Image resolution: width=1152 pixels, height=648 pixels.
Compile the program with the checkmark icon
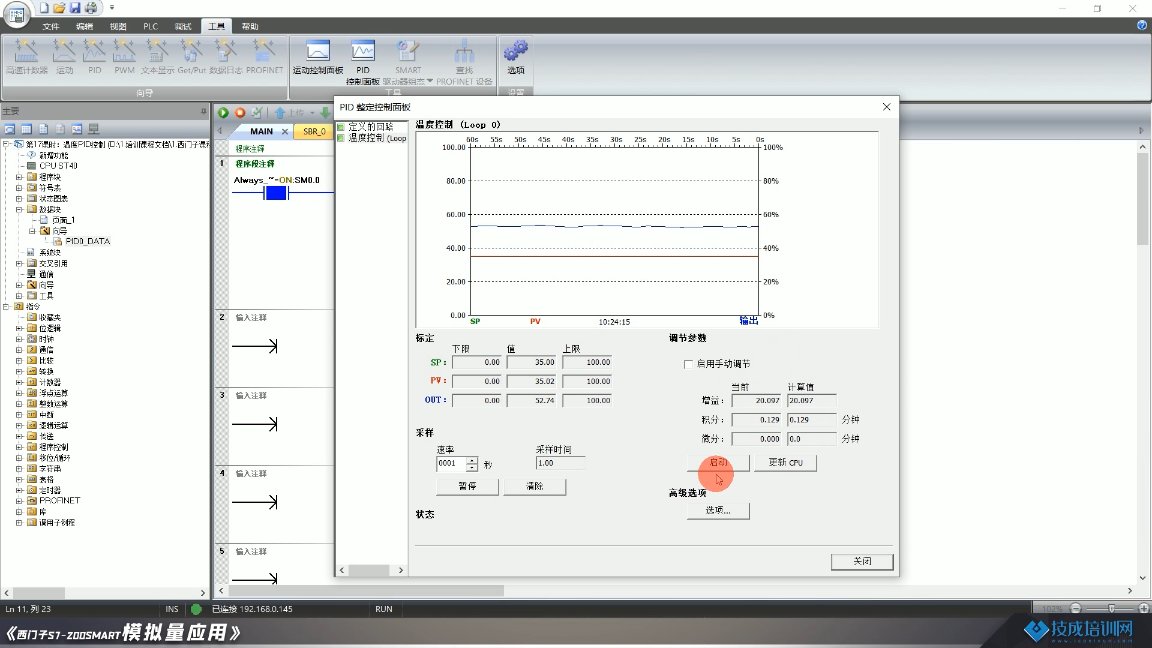point(257,112)
